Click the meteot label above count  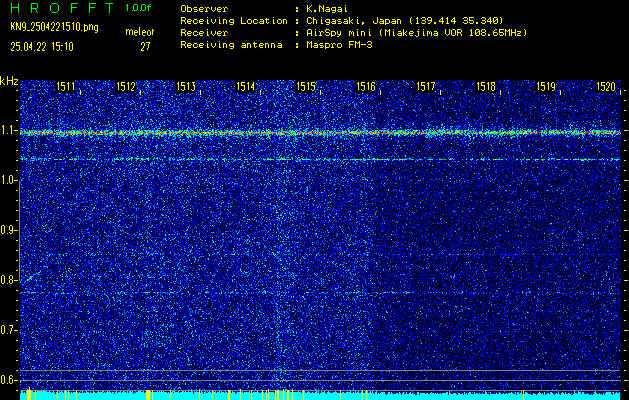pos(140,32)
